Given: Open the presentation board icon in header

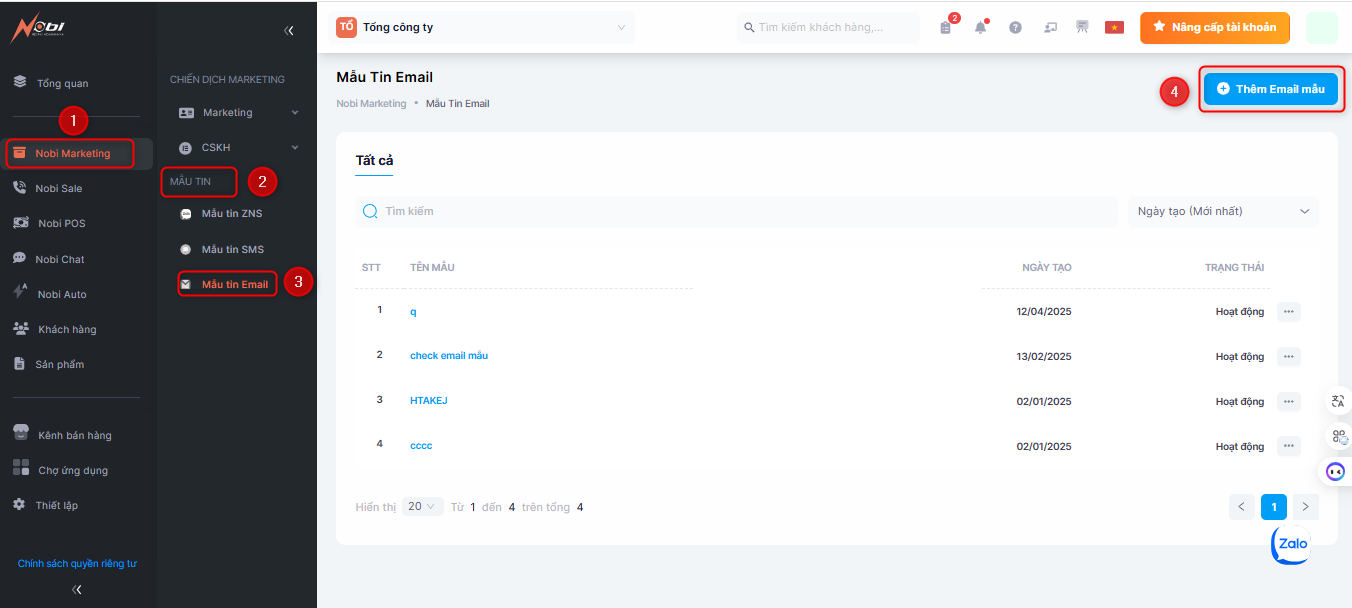Looking at the screenshot, I should click(x=1082, y=28).
